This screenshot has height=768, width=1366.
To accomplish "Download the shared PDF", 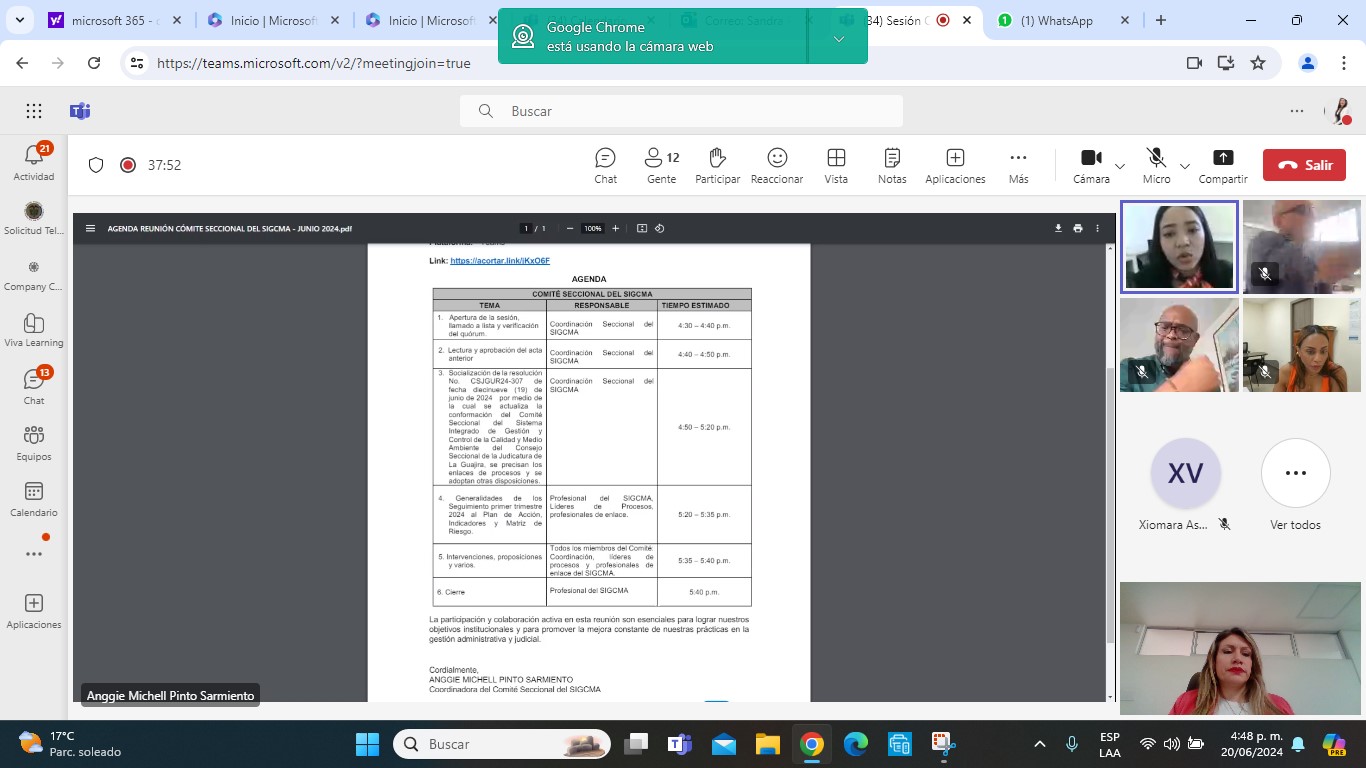I will 1058,228.
